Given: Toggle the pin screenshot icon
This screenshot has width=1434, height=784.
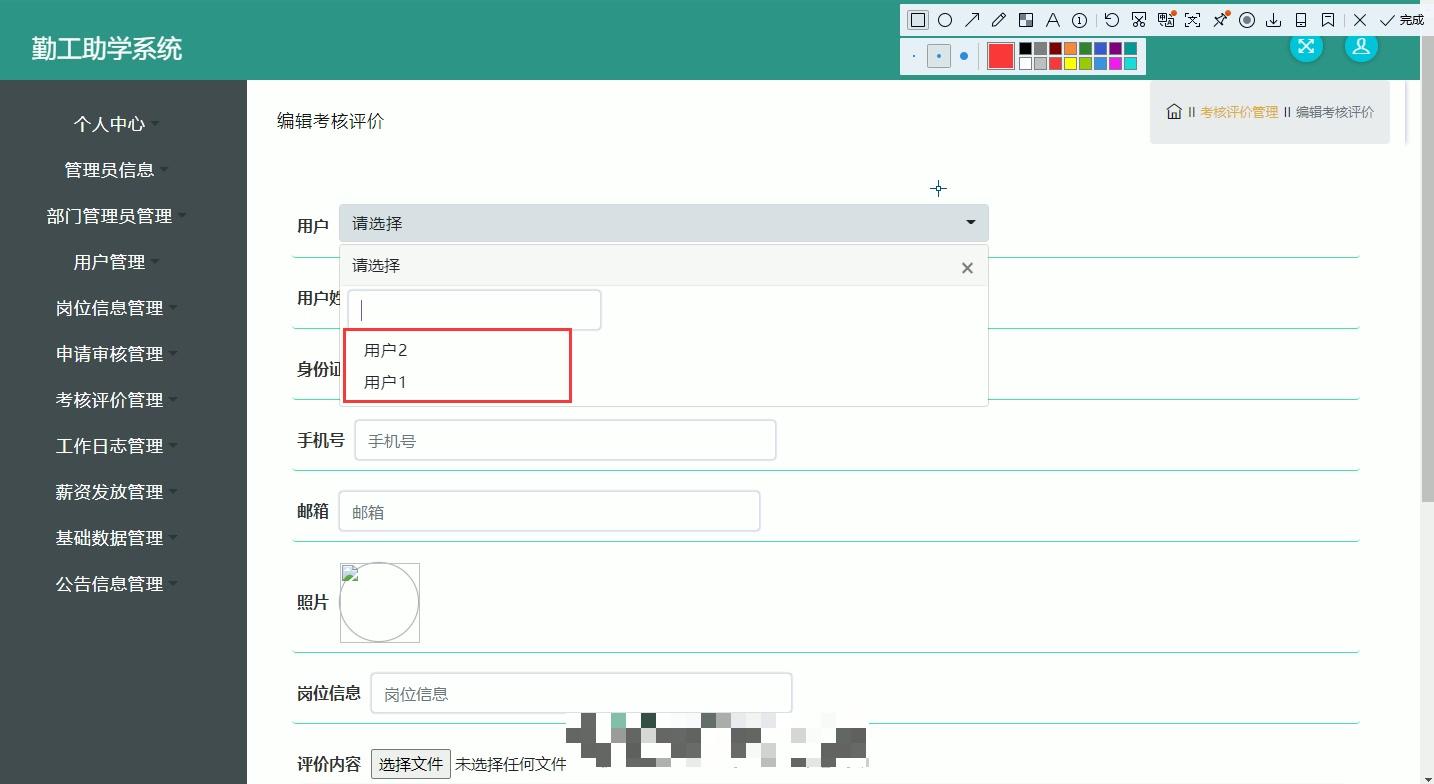Looking at the screenshot, I should (x=1219, y=19).
